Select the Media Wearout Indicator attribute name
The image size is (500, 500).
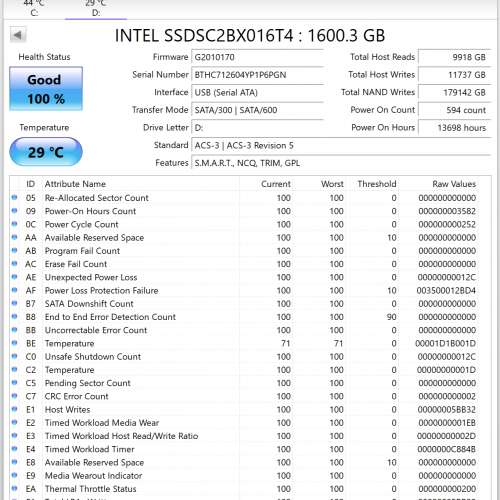(x=94, y=476)
